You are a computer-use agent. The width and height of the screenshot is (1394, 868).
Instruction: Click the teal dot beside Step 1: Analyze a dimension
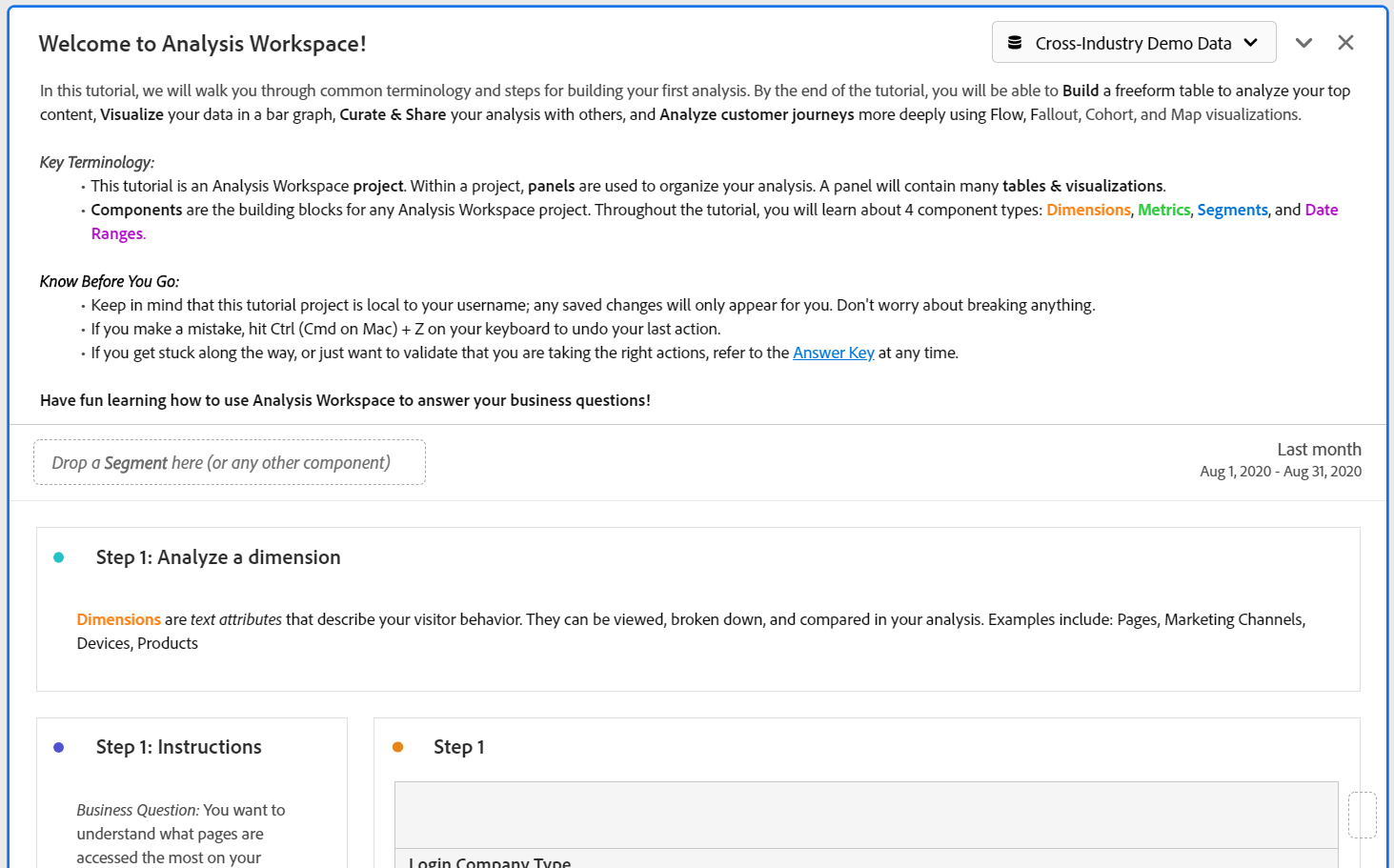click(x=59, y=557)
